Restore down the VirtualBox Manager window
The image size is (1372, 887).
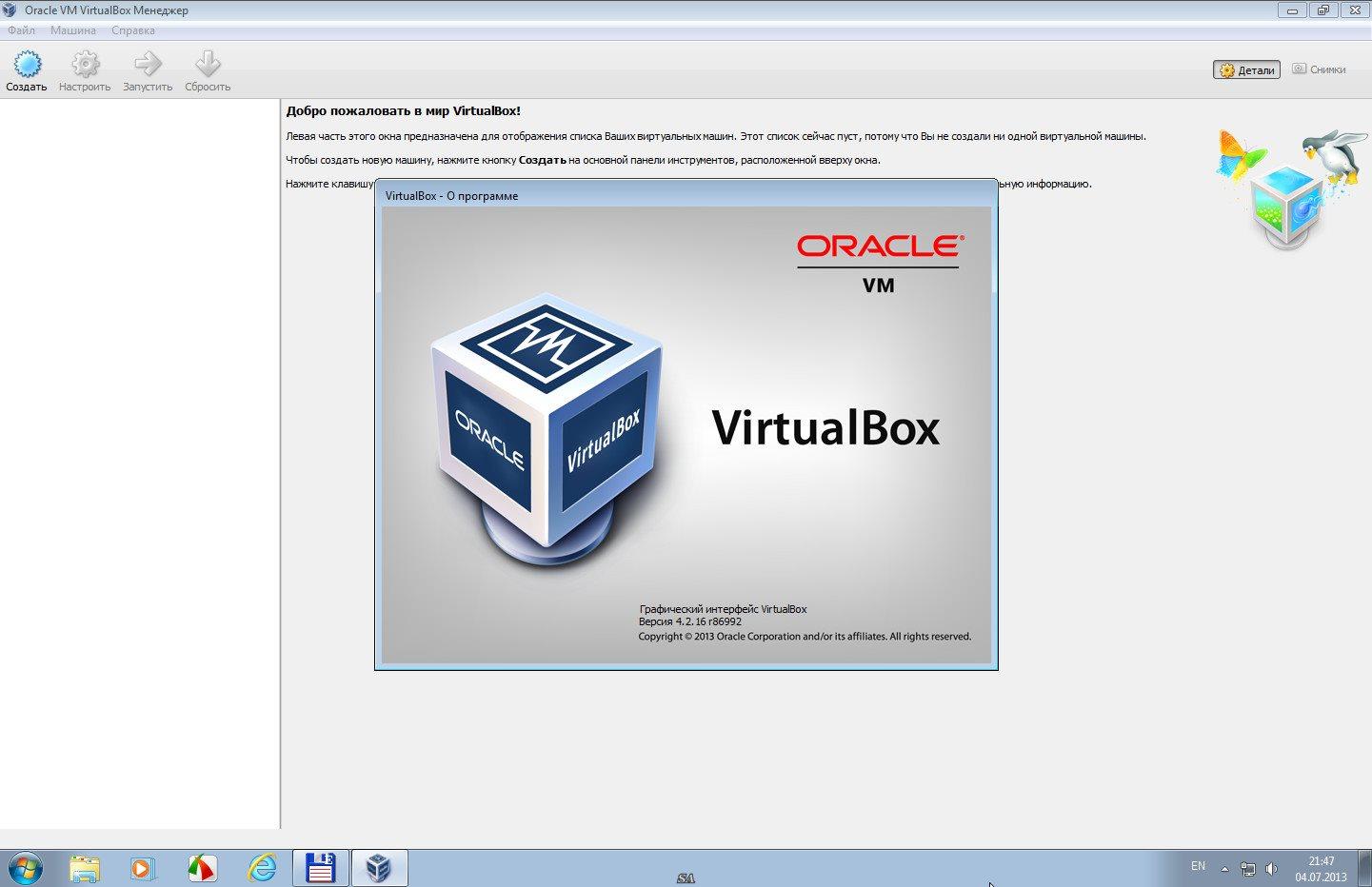click(x=1323, y=10)
